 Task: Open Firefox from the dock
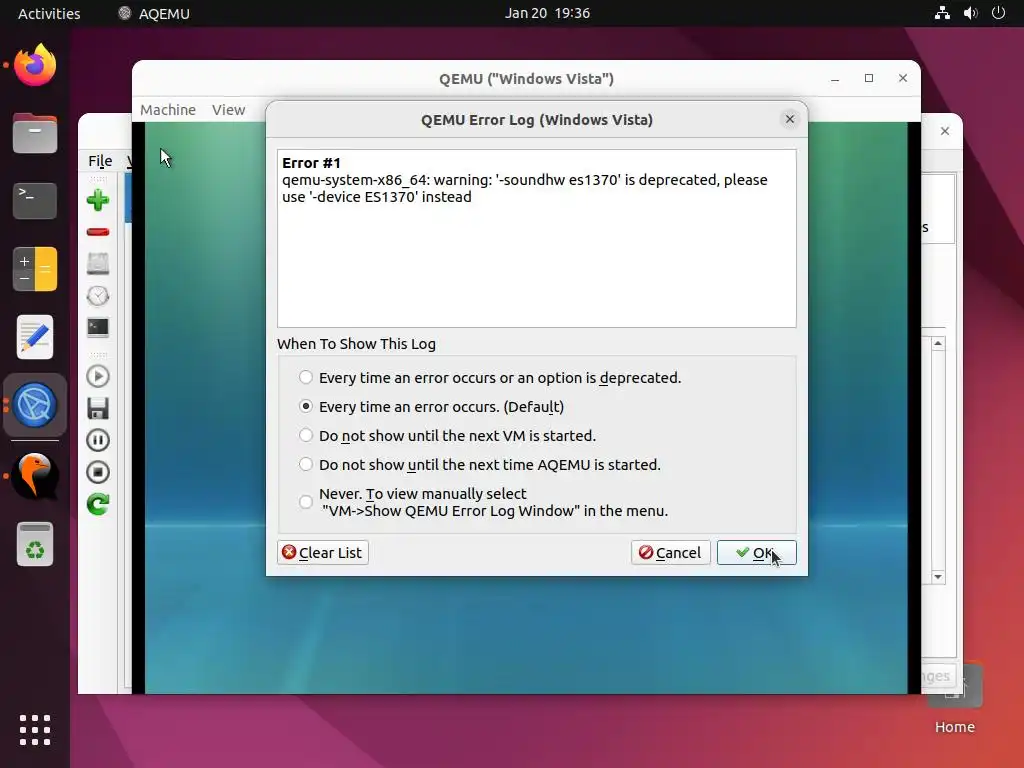35,65
